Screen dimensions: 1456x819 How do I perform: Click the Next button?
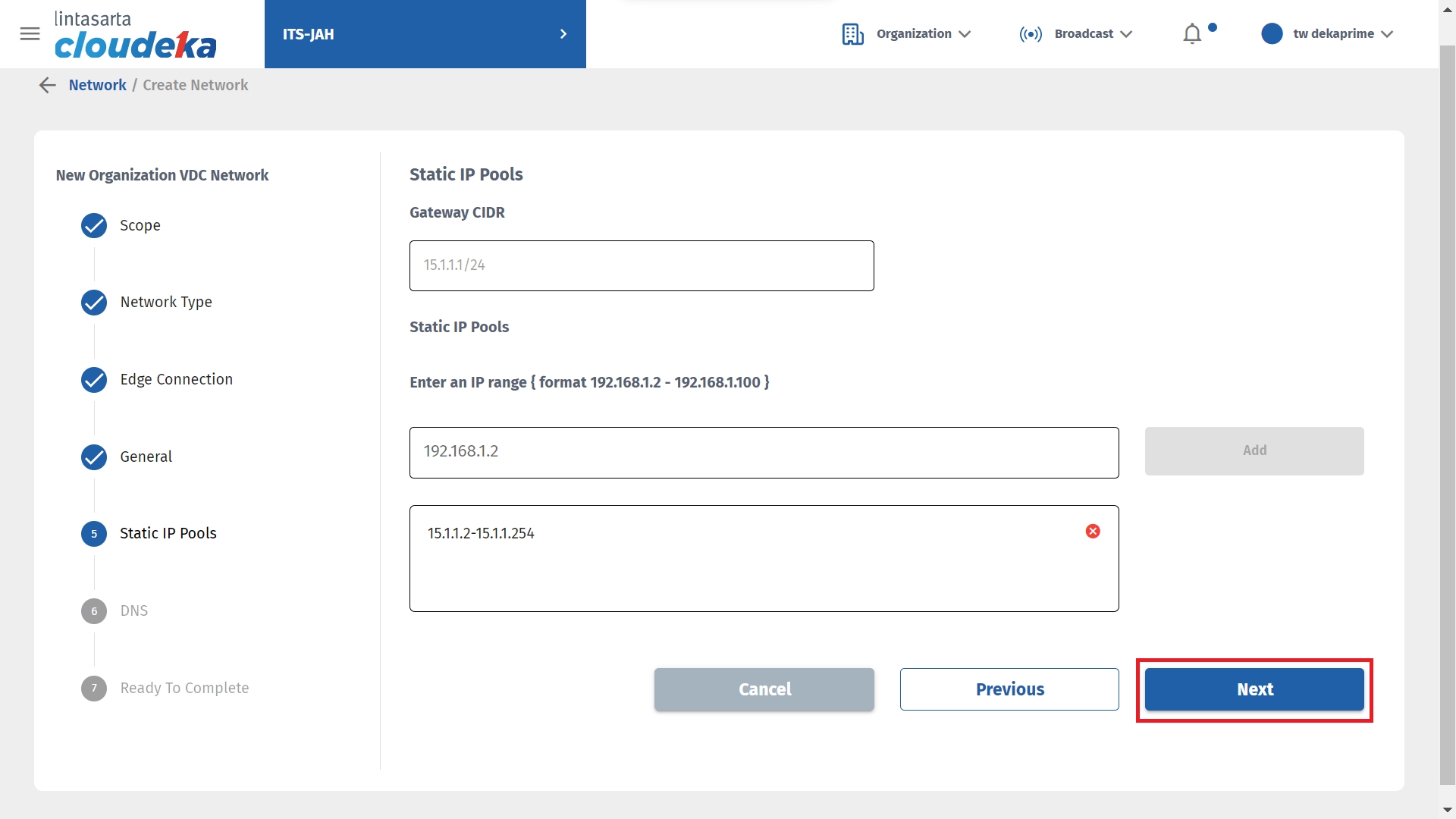click(1254, 689)
